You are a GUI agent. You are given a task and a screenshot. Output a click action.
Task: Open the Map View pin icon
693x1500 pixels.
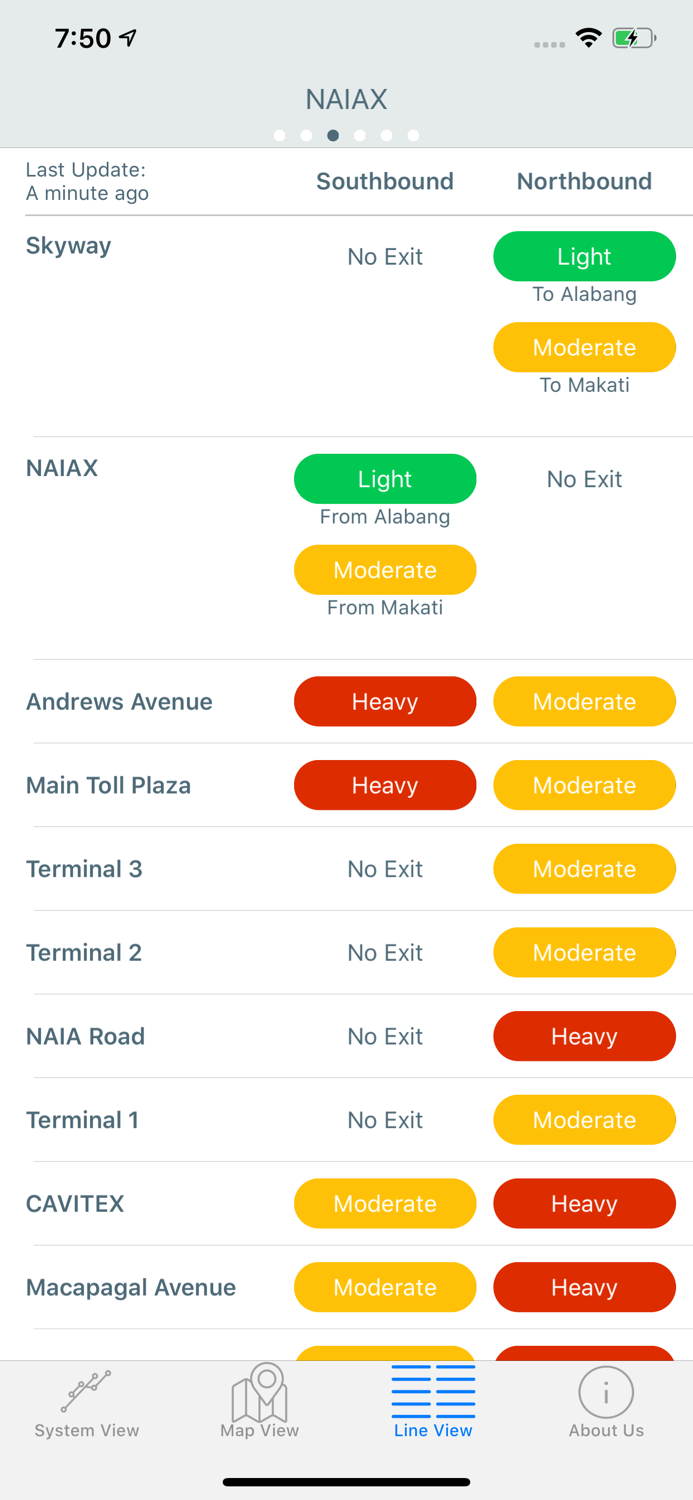pos(260,1392)
